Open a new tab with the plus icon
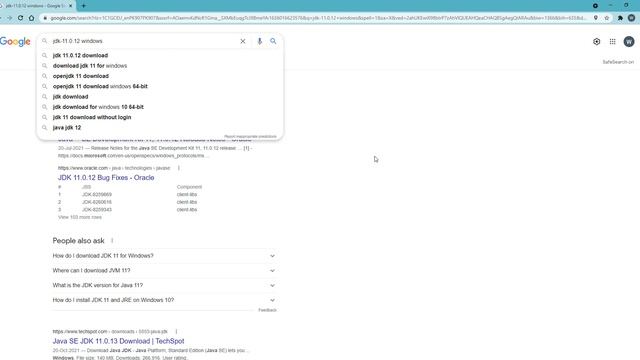640x360 pixels. coord(83,6)
